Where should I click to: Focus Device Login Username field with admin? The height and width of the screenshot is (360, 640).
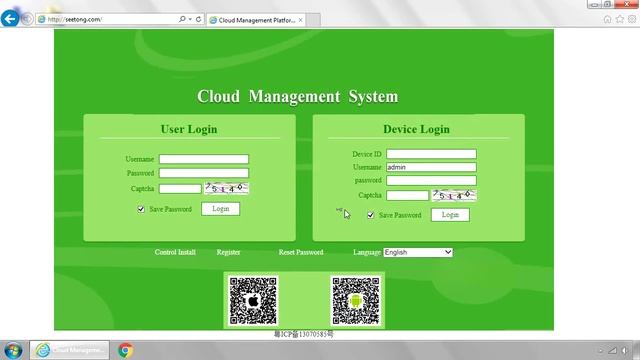tap(431, 167)
